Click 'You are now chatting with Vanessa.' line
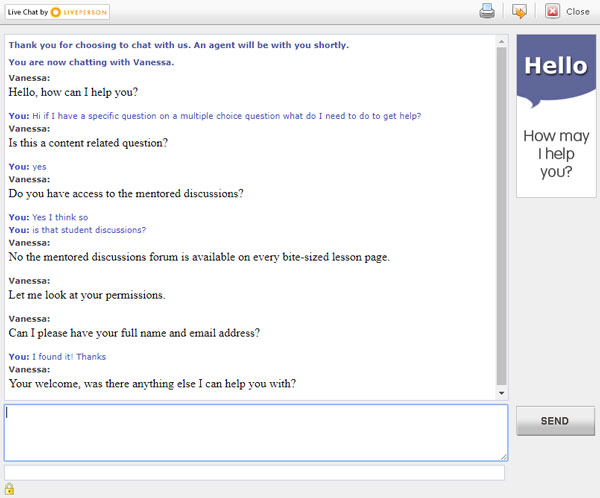The image size is (600, 498). point(91,62)
